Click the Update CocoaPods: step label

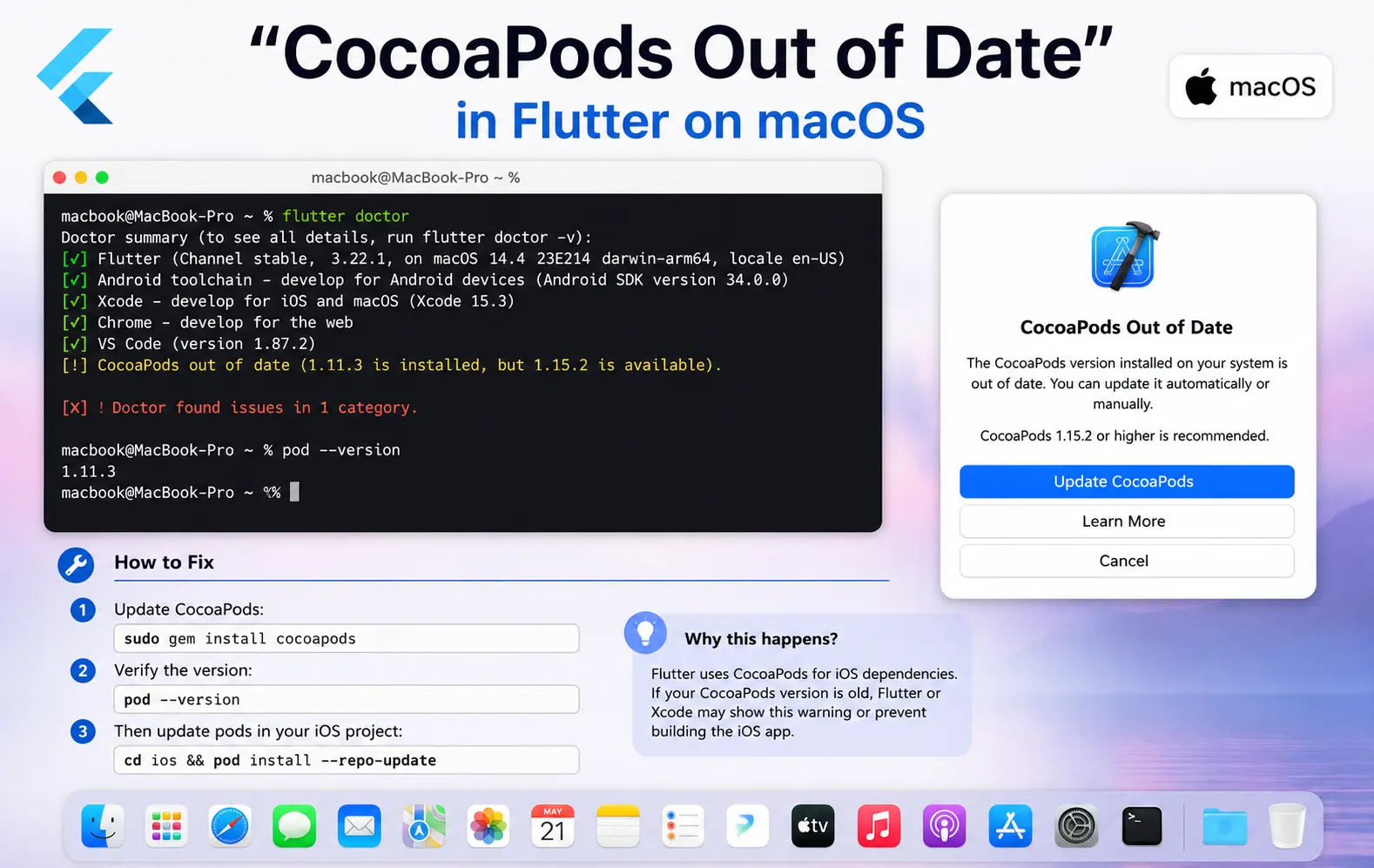click(189, 609)
